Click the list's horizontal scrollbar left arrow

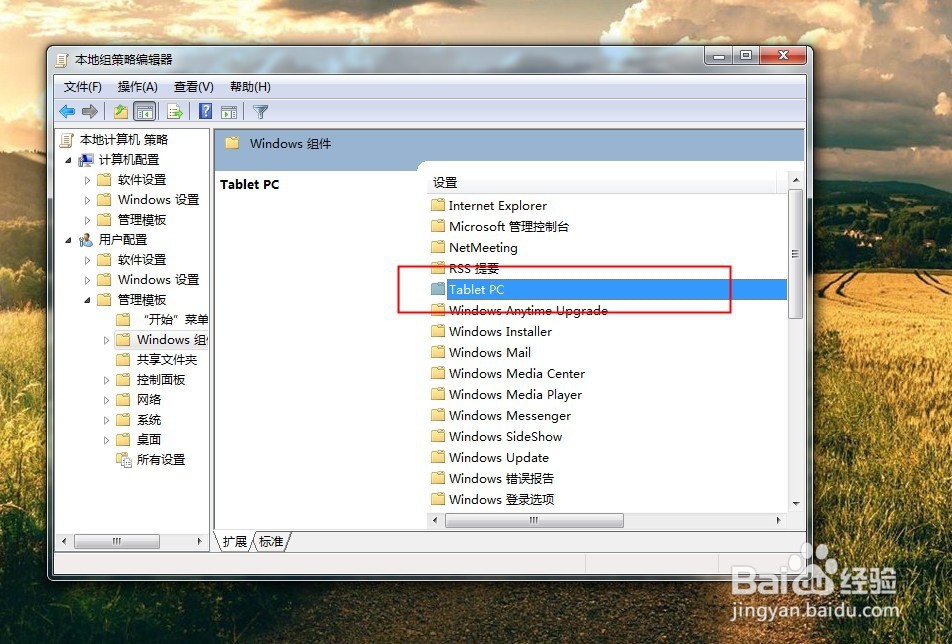435,520
